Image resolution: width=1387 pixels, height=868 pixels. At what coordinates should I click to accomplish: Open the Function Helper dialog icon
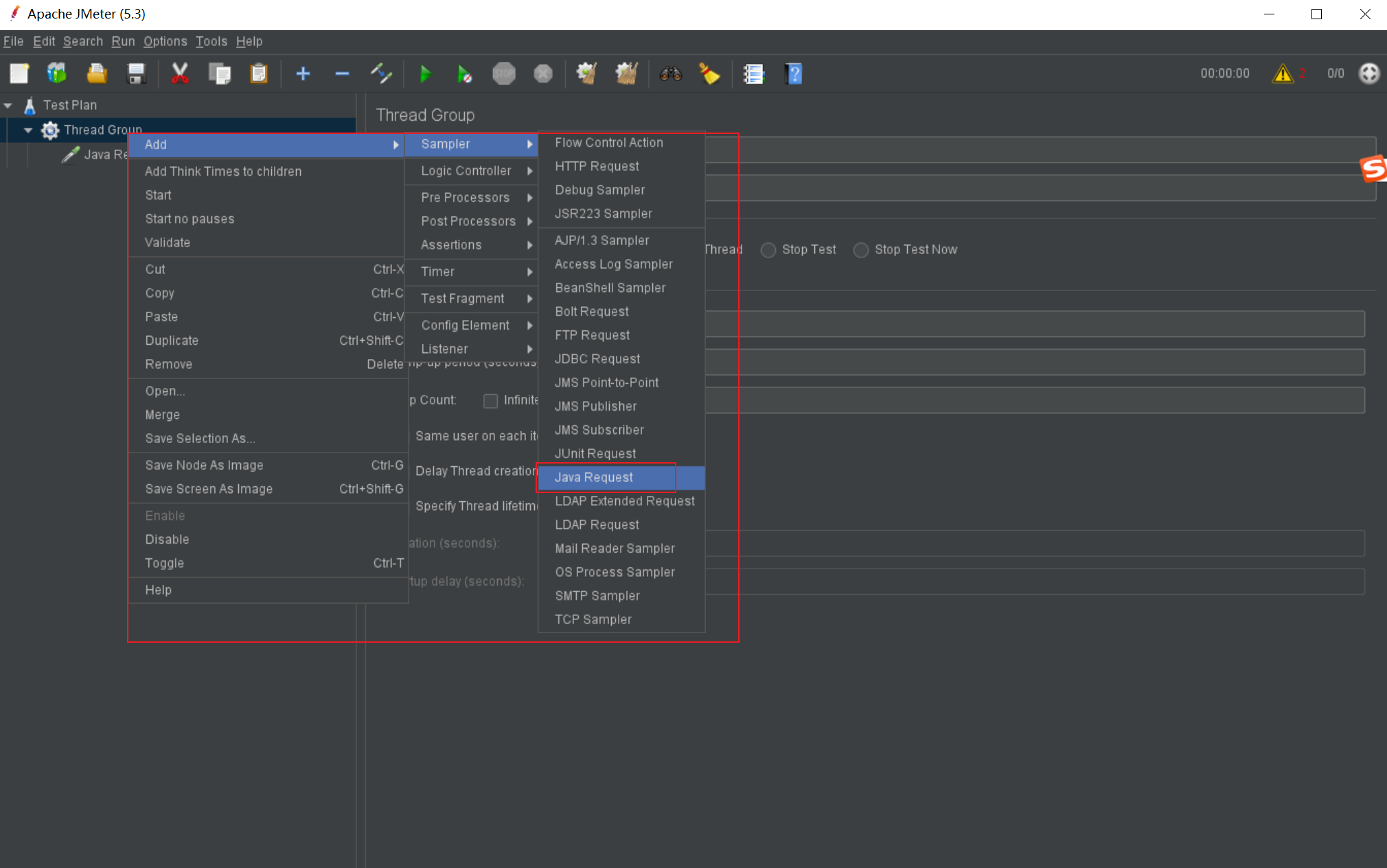click(x=753, y=73)
